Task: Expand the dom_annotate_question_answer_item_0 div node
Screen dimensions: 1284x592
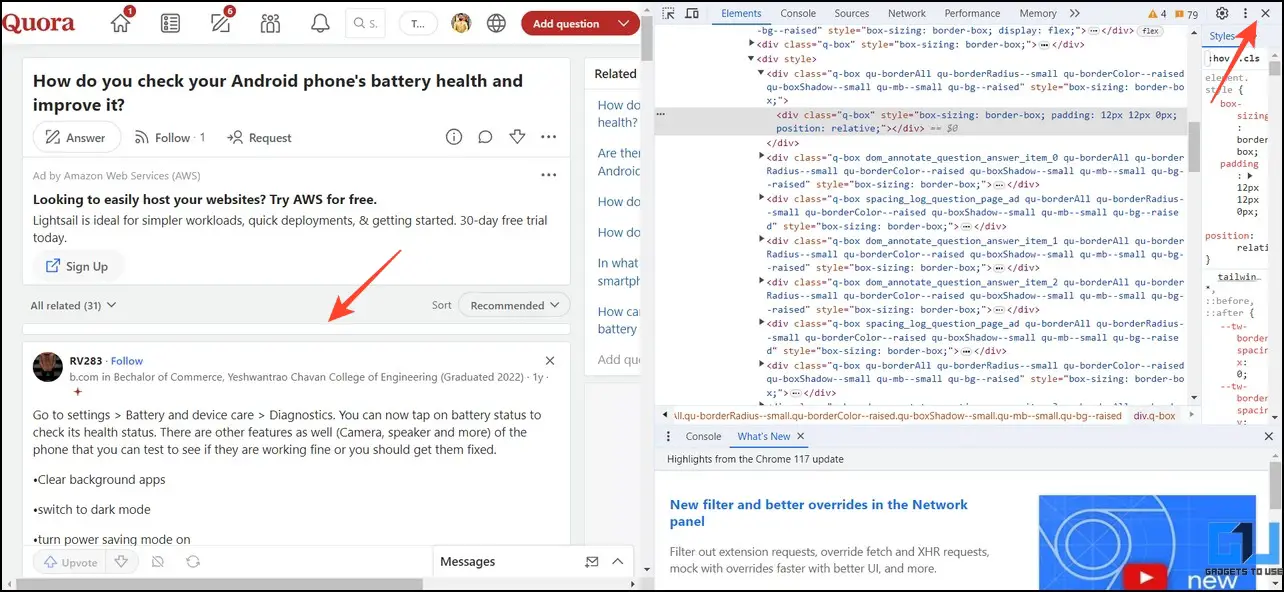Action: pyautogui.click(x=761, y=157)
